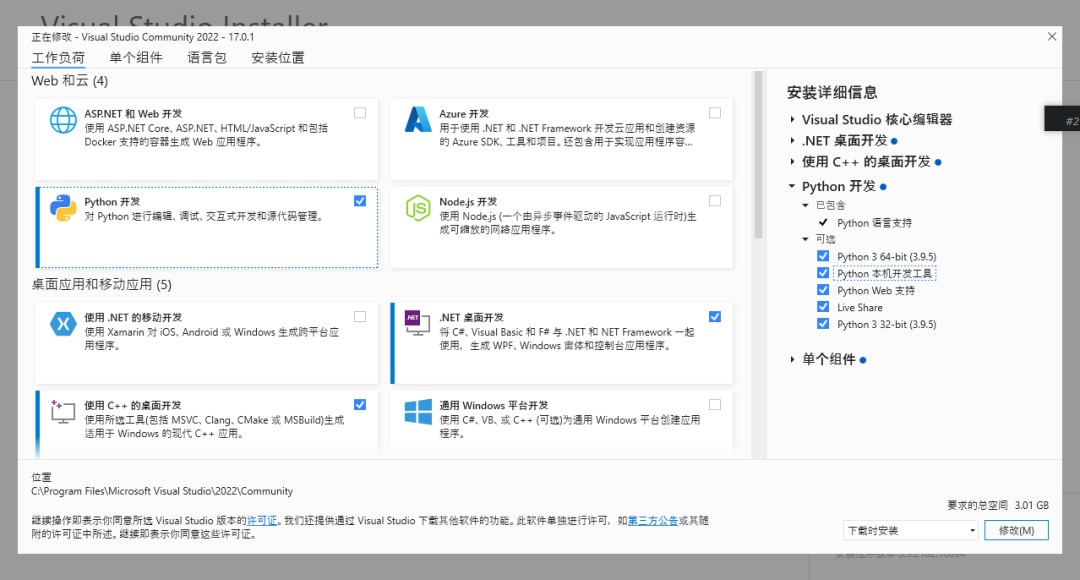Click the Python workload logo icon

(63, 208)
